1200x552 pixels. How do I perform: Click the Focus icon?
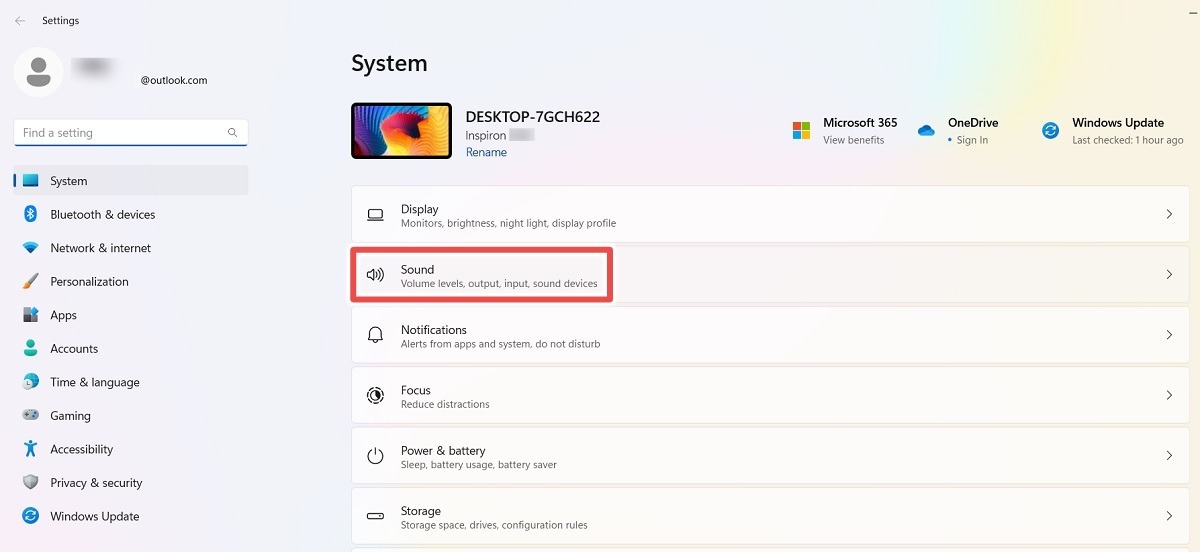(375, 395)
